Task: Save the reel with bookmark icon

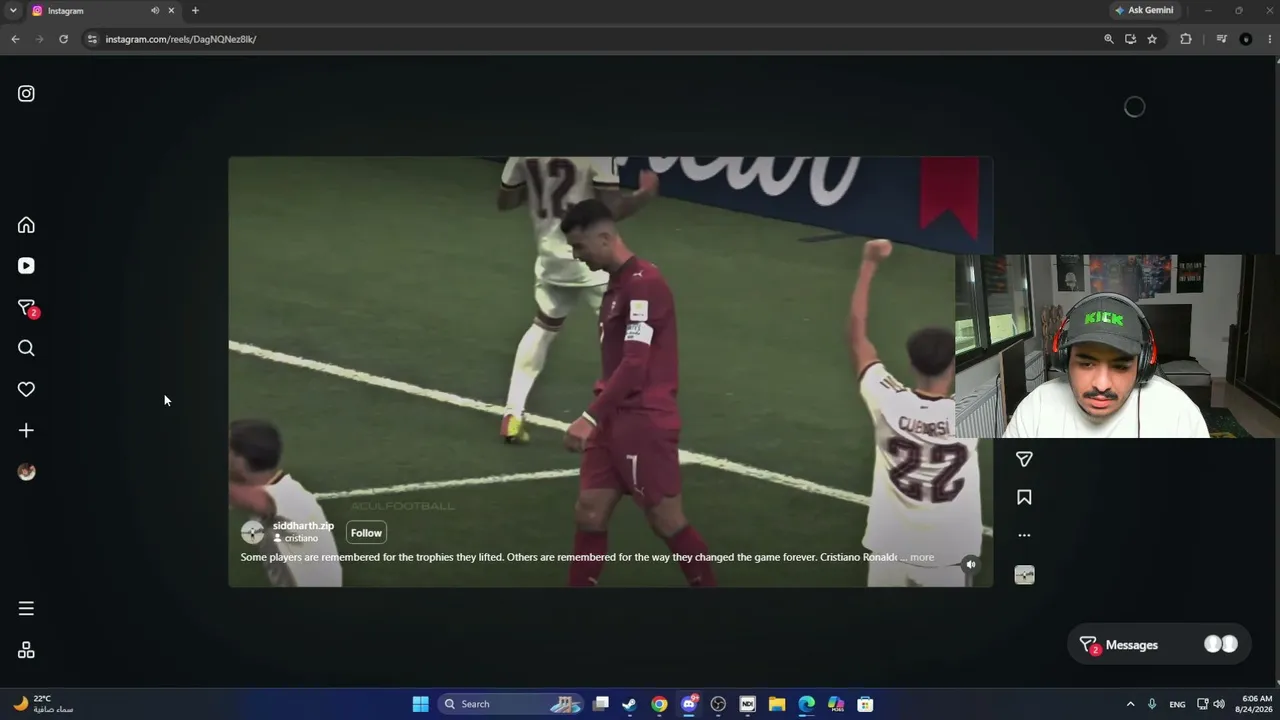Action: (1024, 497)
